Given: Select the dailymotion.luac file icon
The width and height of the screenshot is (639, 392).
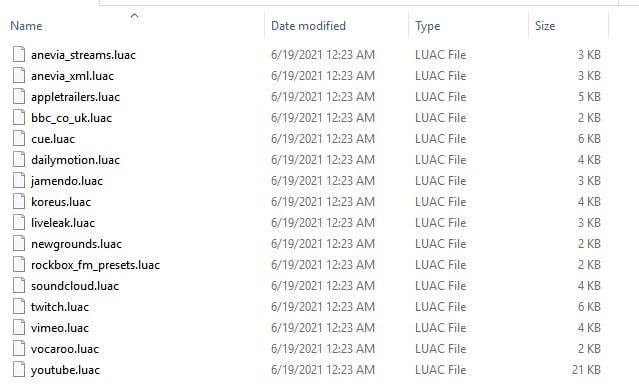Looking at the screenshot, I should click(19, 160).
